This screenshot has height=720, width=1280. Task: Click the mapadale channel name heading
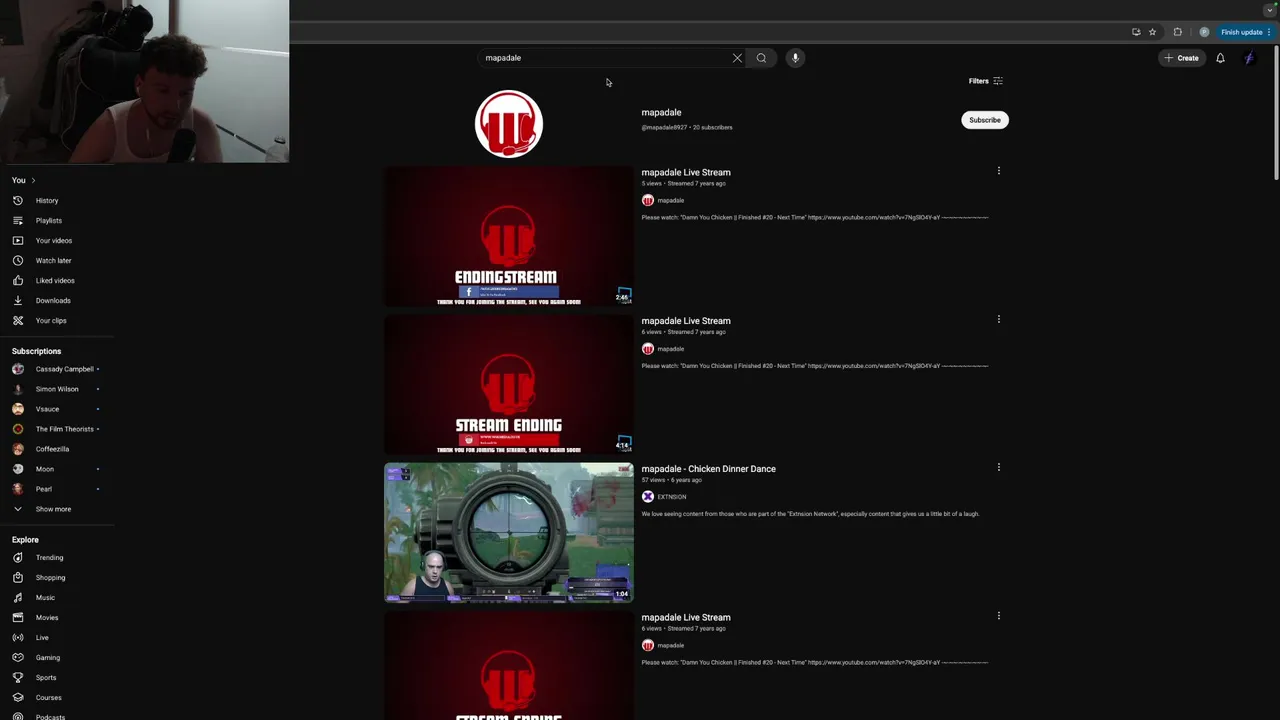(x=661, y=113)
